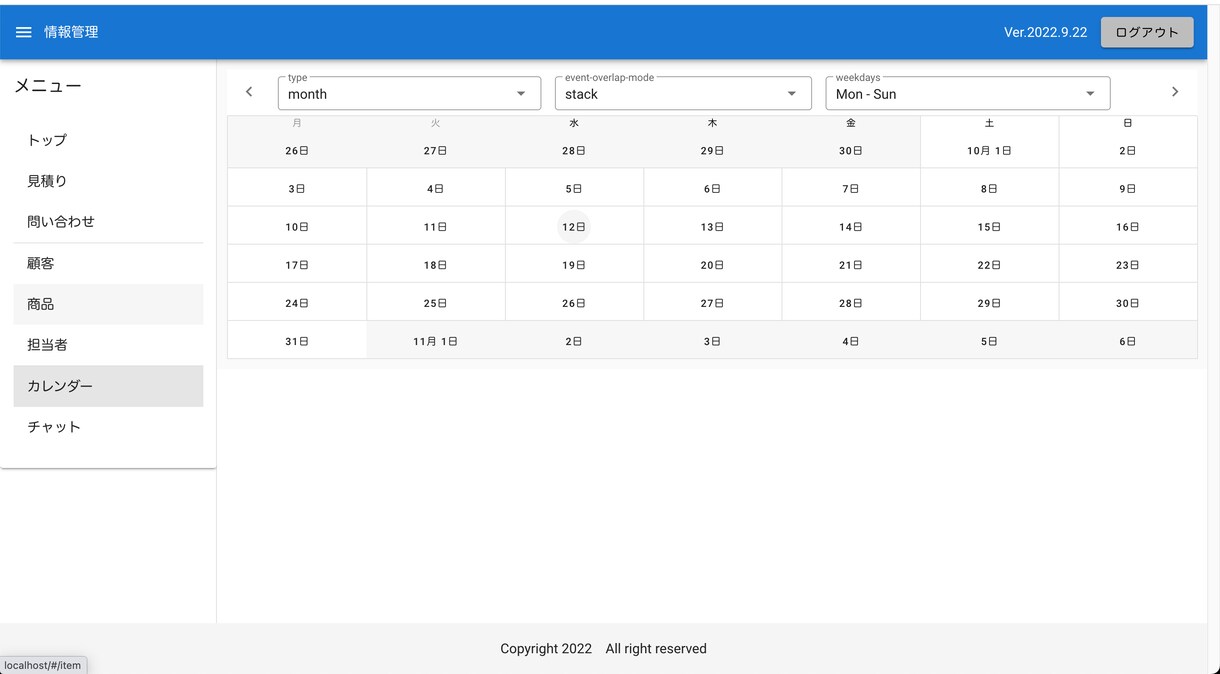Click the 24日 date

click(x=297, y=303)
